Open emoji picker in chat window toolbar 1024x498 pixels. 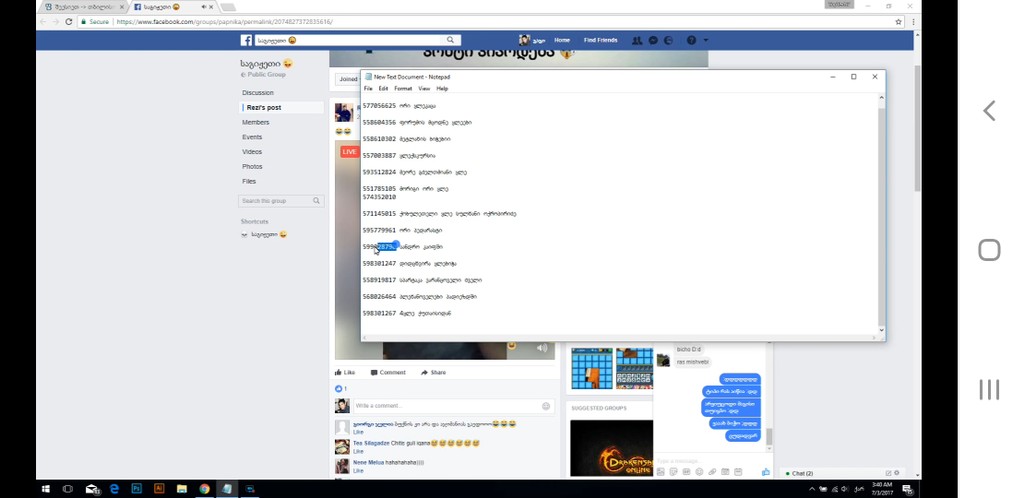pyautogui.click(x=699, y=472)
